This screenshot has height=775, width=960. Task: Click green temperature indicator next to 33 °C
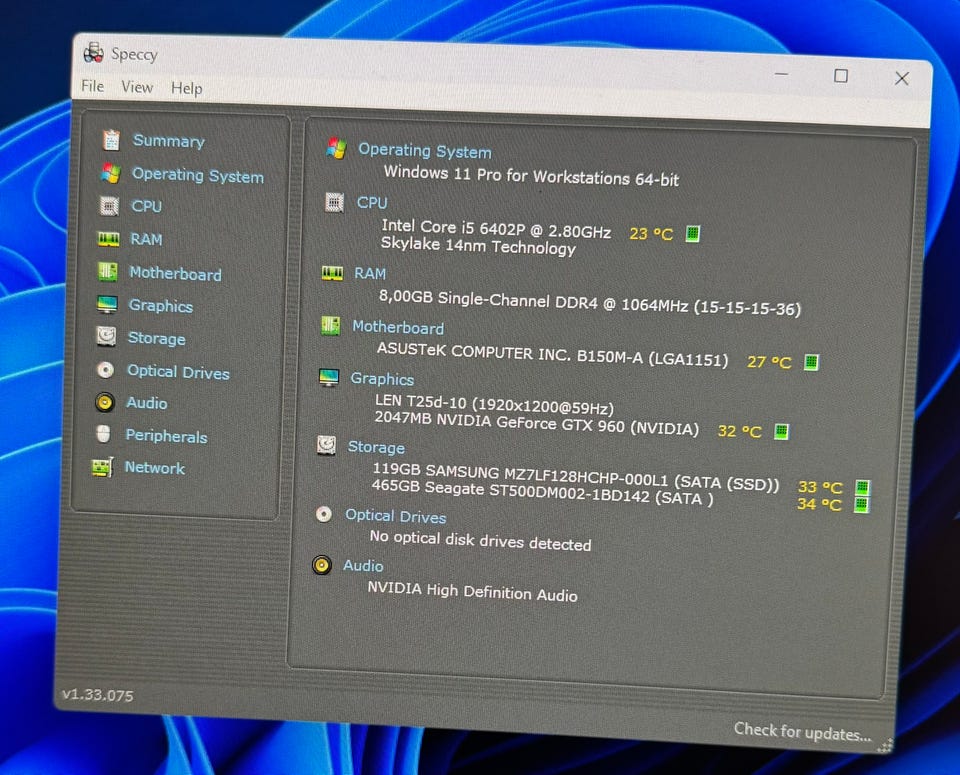click(x=862, y=487)
